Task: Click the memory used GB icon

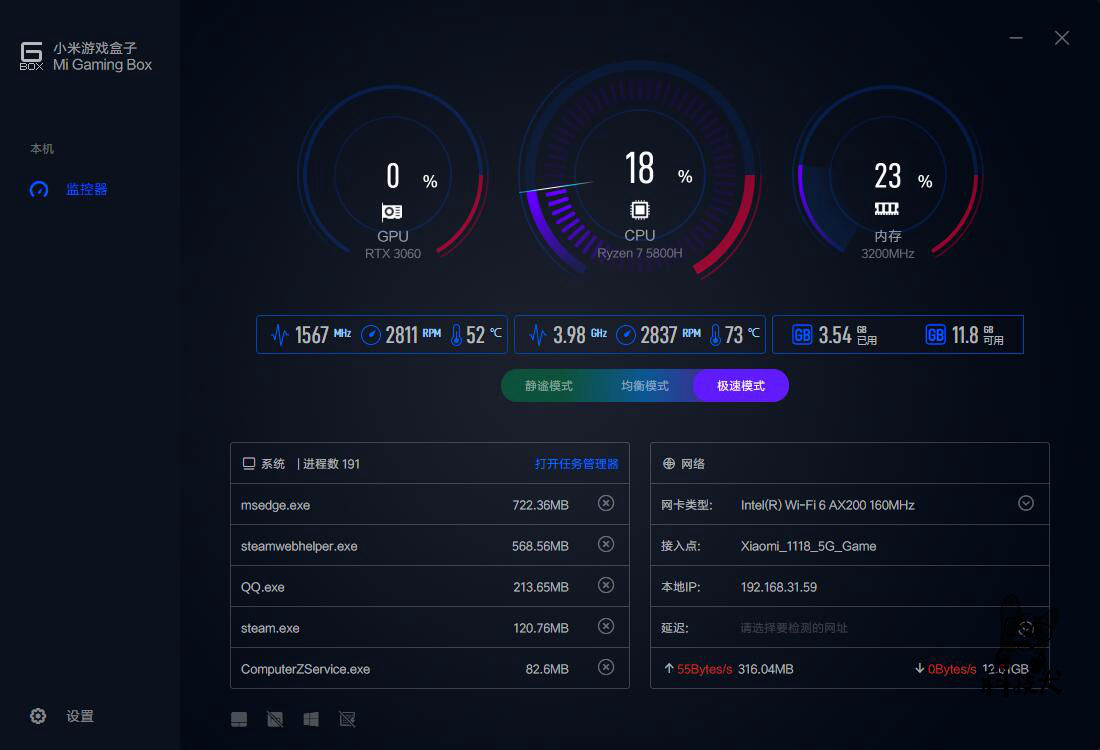Action: click(801, 334)
